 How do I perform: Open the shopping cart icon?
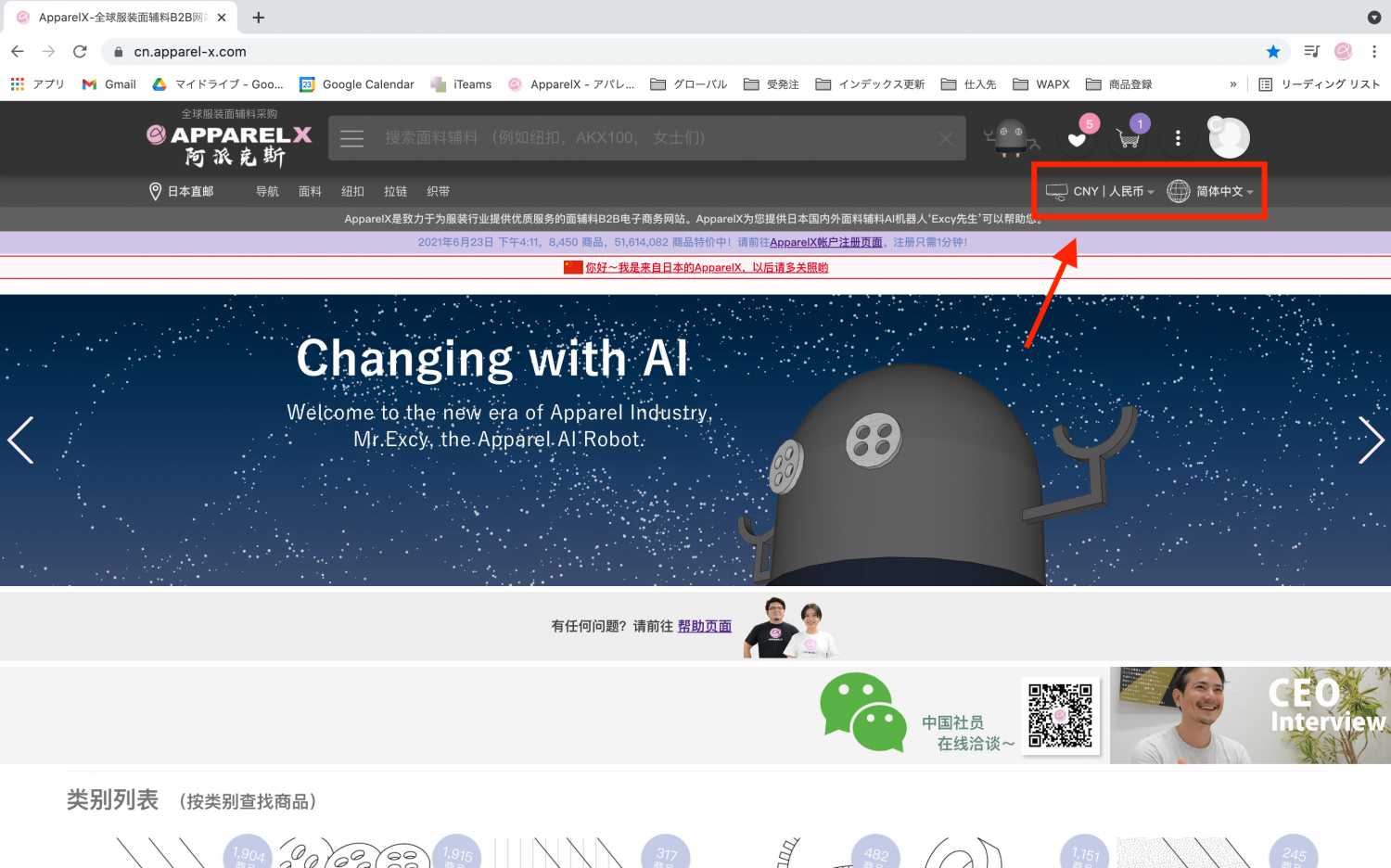click(x=1129, y=140)
